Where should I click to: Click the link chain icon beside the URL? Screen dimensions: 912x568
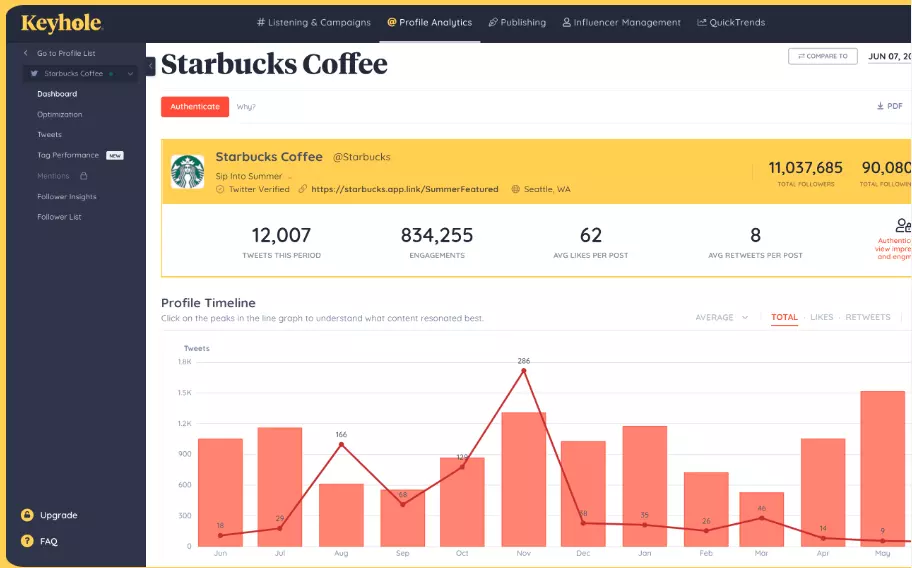tap(302, 189)
